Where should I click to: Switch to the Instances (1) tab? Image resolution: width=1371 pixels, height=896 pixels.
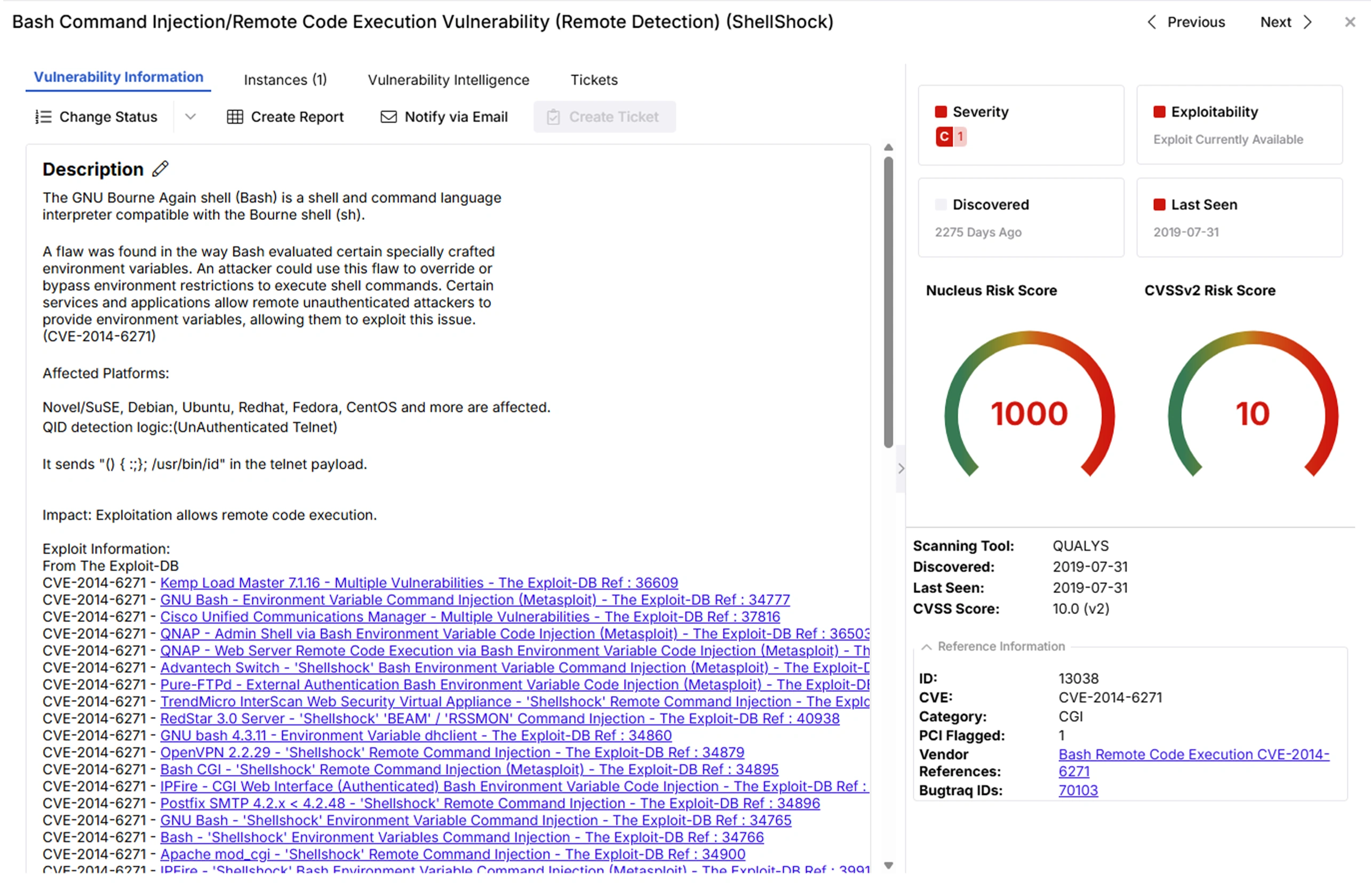click(x=285, y=80)
